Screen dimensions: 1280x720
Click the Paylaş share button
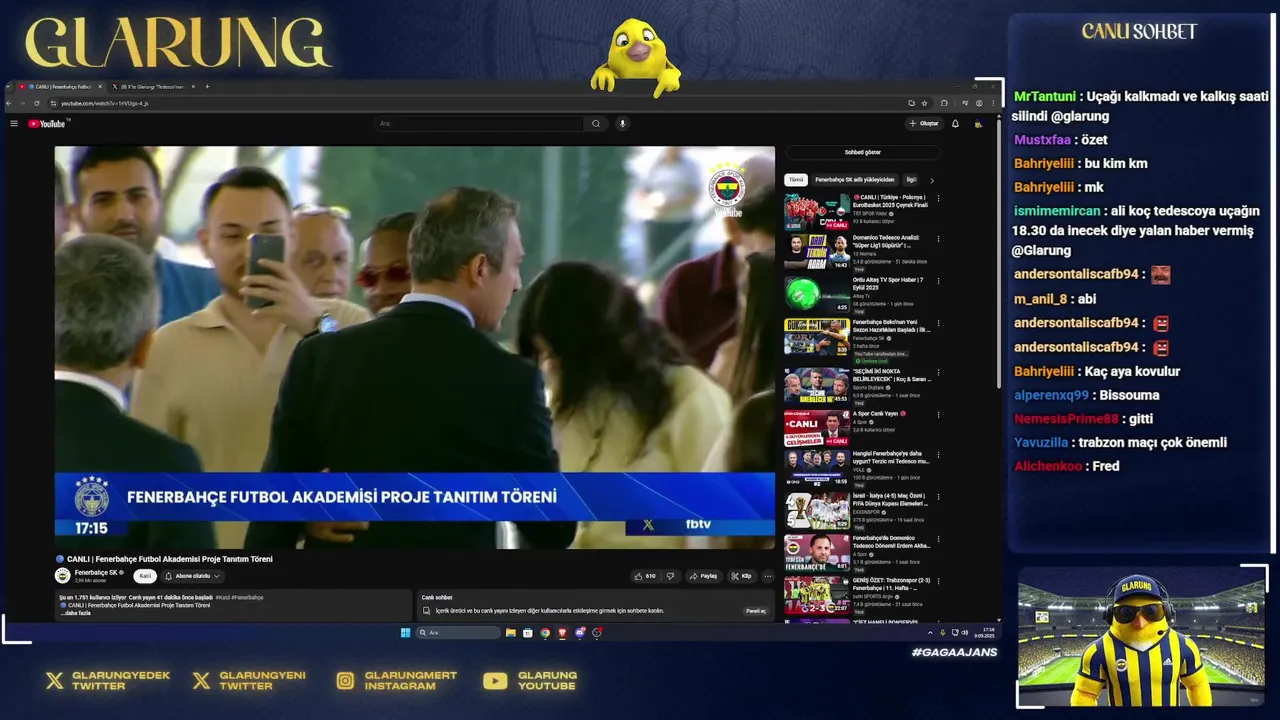(704, 576)
